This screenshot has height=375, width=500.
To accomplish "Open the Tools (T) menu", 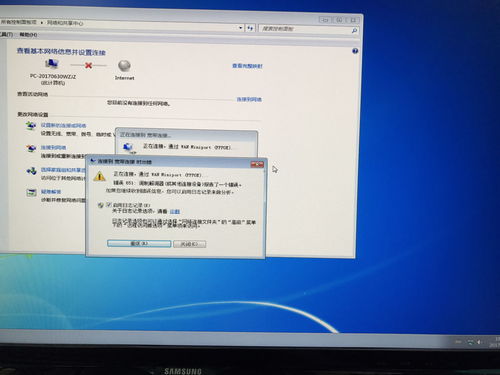I will click(6, 34).
